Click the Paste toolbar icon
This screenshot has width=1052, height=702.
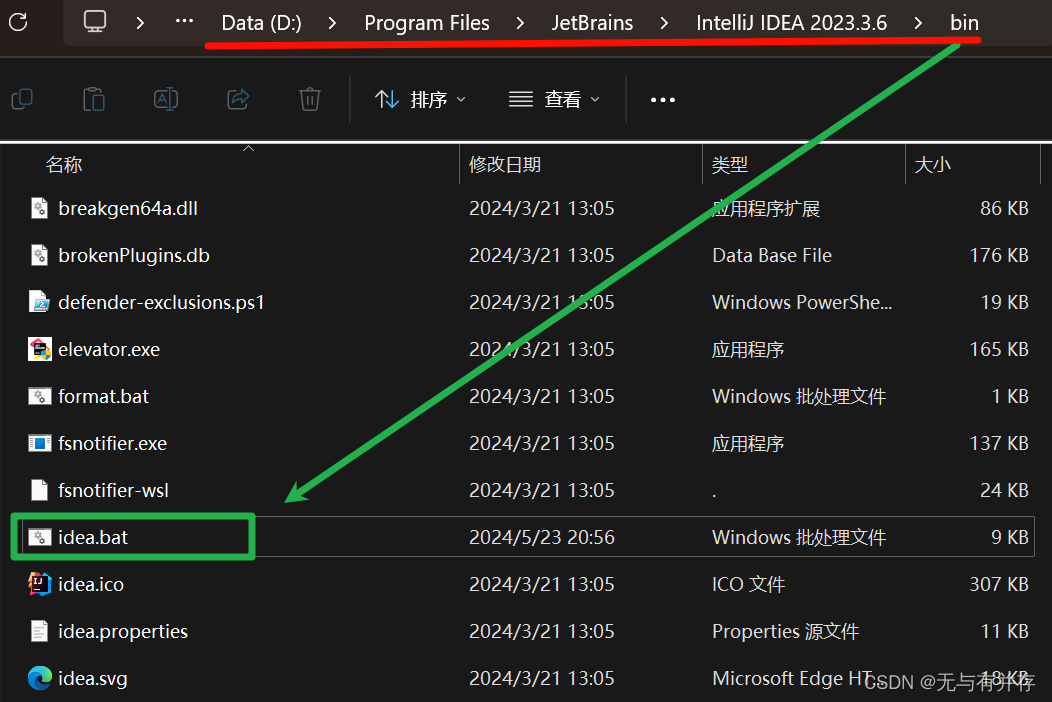click(94, 99)
